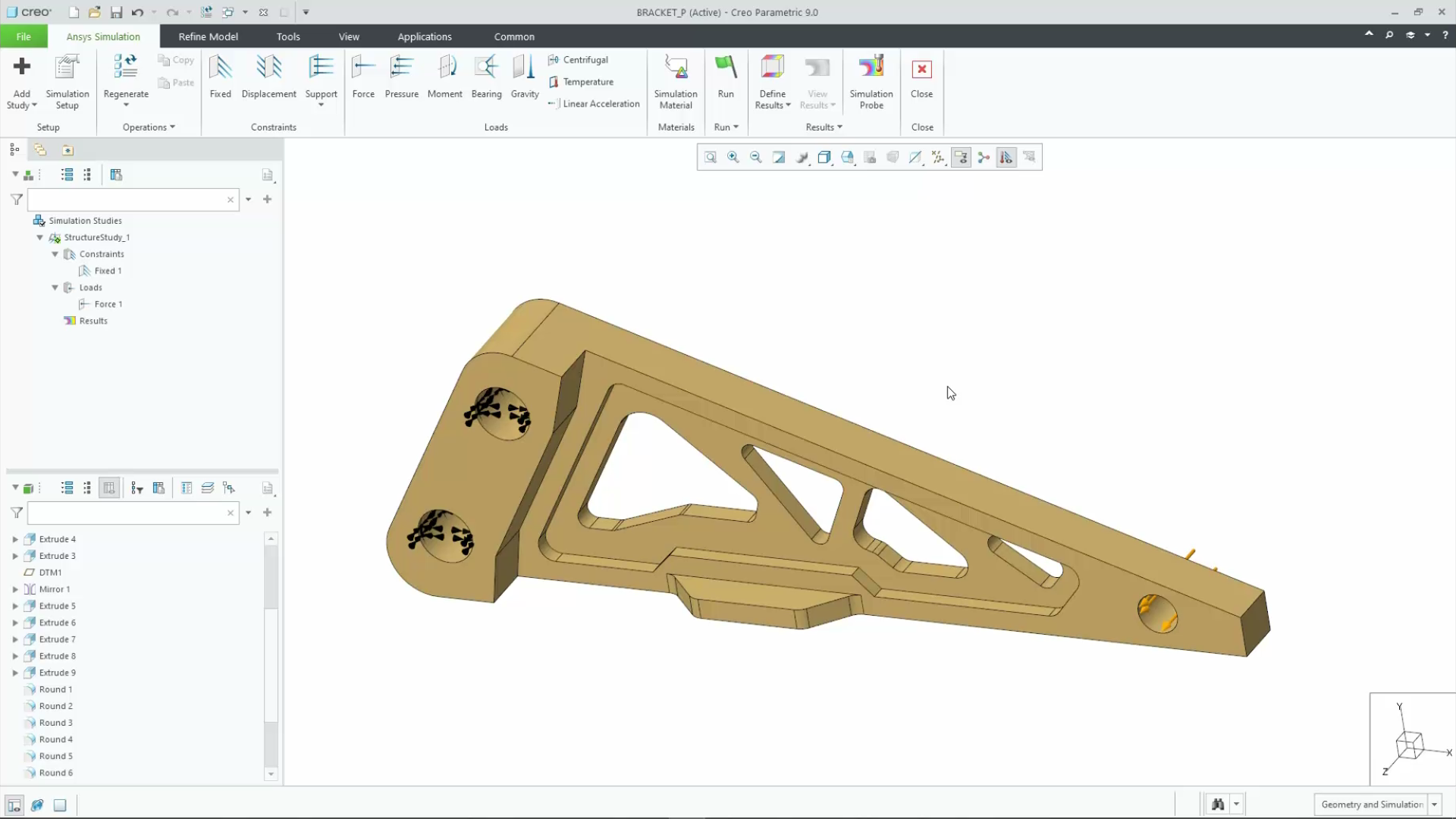Open Geometry and Simulation dropdown
The width and height of the screenshot is (1456, 819).
click(1434, 805)
